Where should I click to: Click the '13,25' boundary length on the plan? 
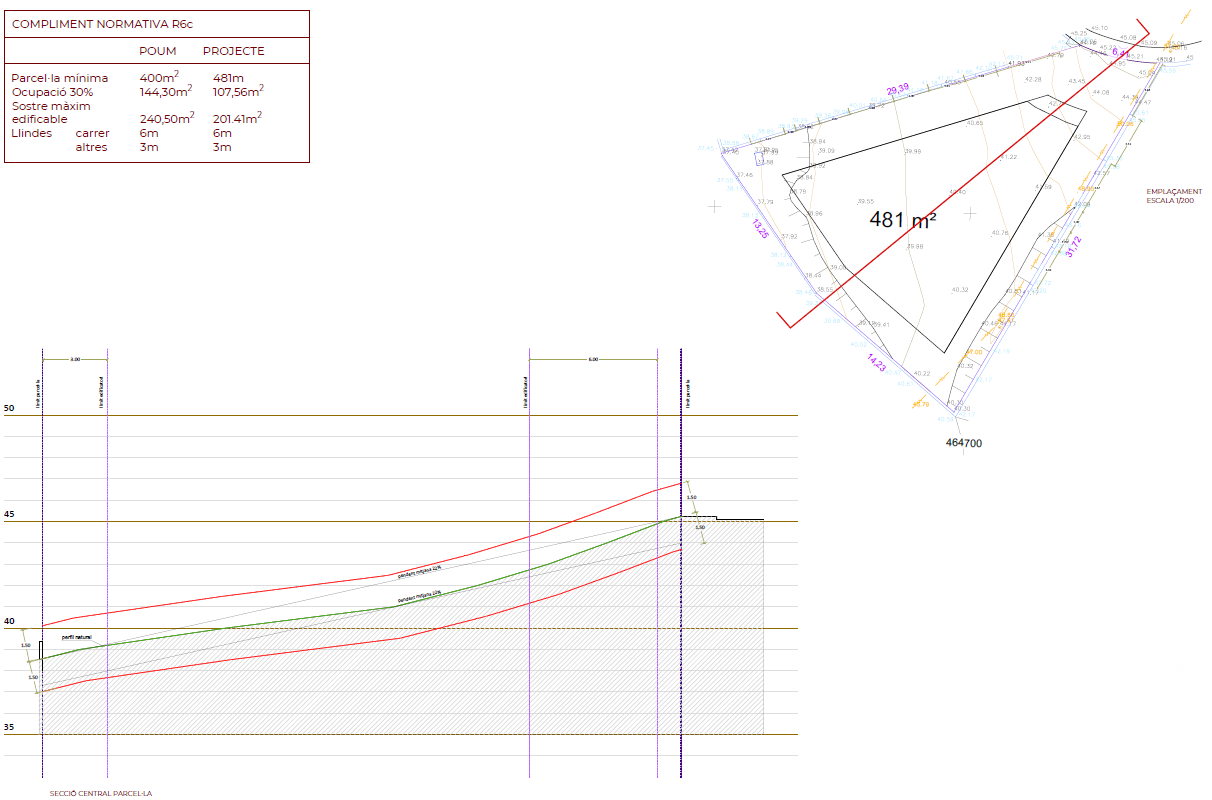click(760, 229)
